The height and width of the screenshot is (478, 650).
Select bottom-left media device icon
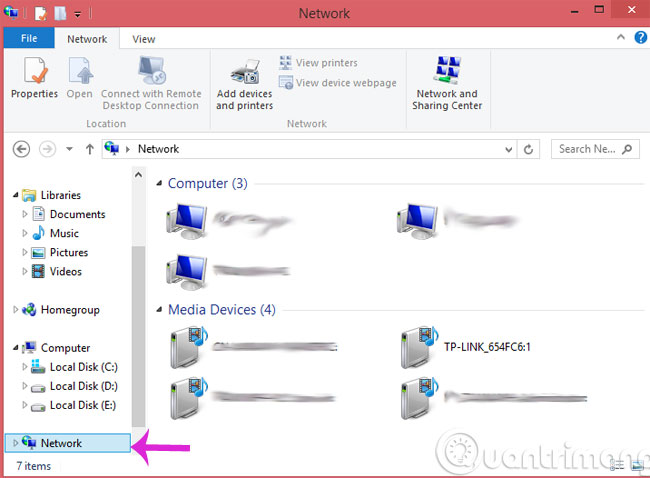[189, 398]
